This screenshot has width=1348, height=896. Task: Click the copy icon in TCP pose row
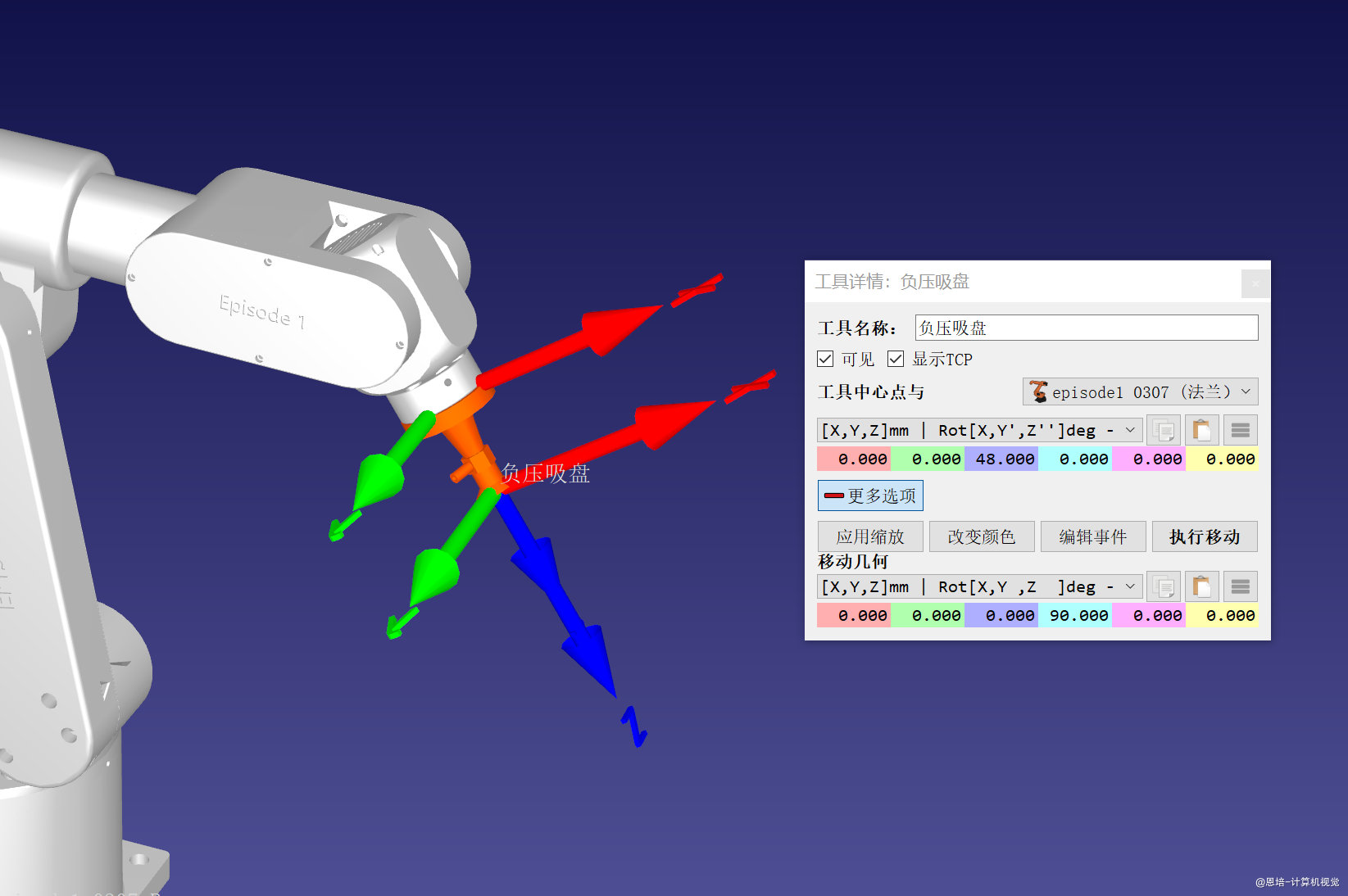click(x=1164, y=430)
